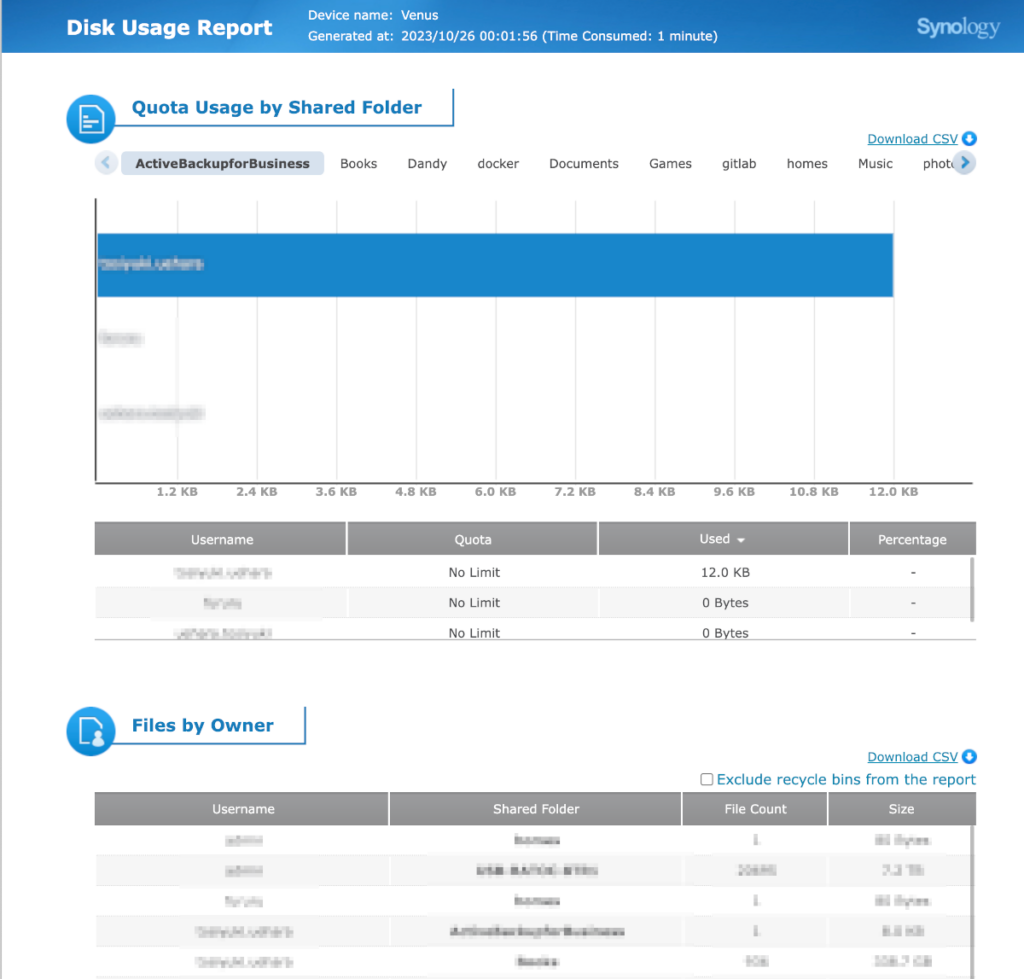Click the 1.2 KB axis label
This screenshot has height=979, width=1024.
click(177, 492)
